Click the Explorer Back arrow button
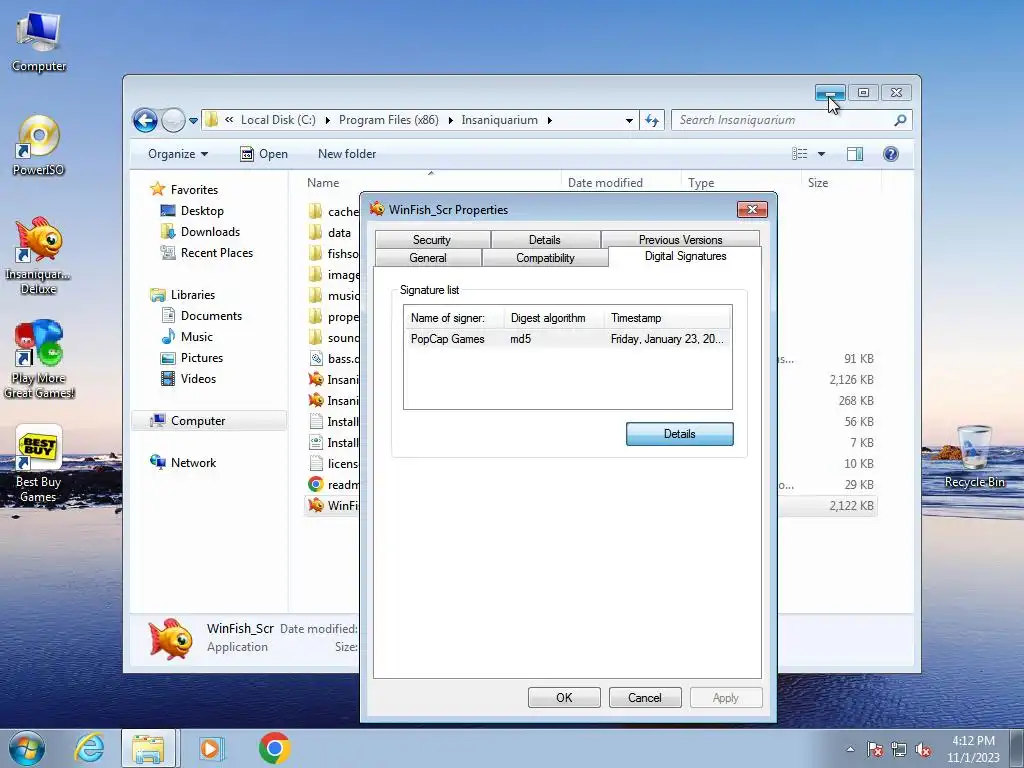Screen dimensions: 1024x768 pos(145,120)
